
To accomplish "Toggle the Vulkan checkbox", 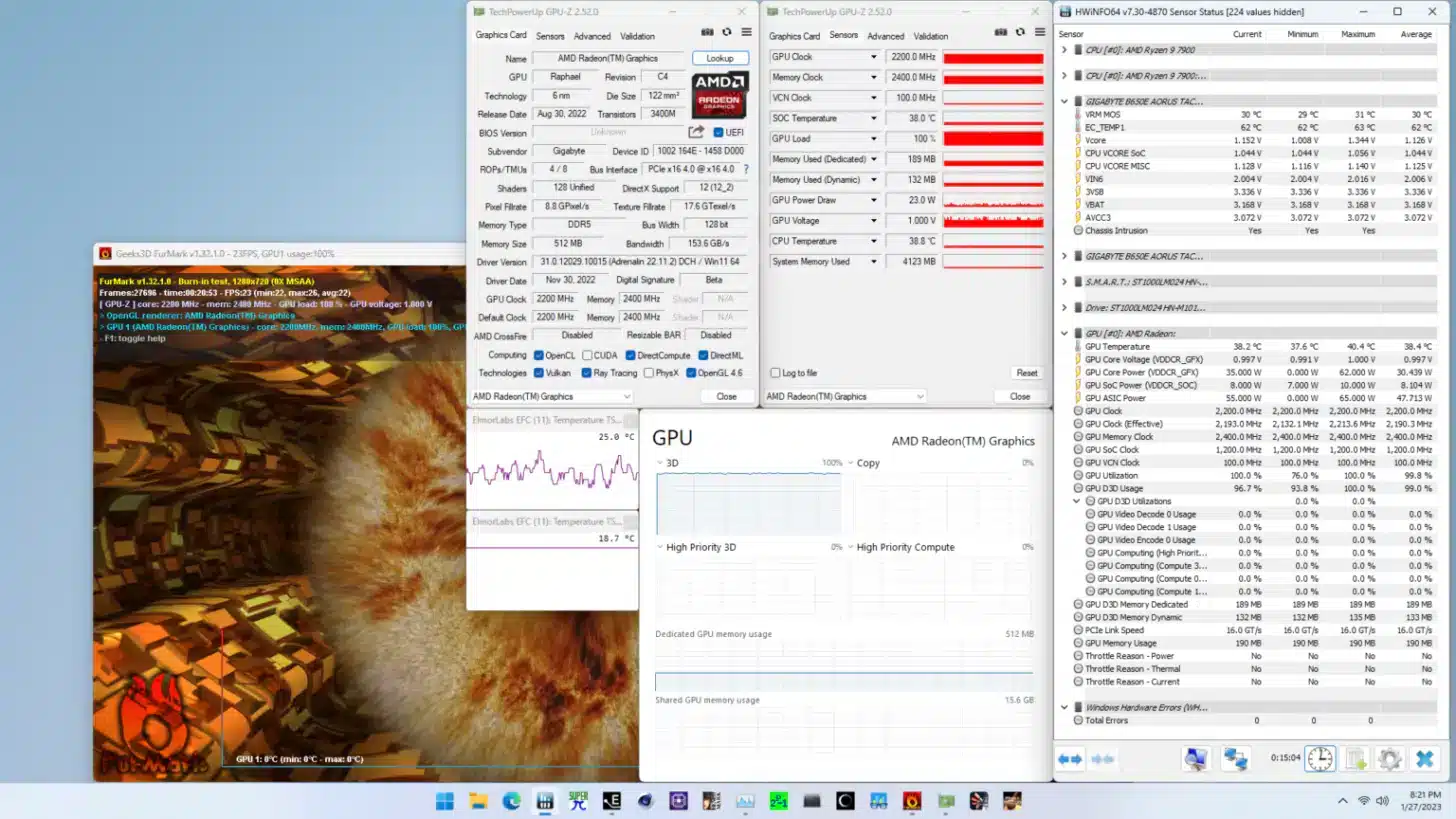I will click(539, 373).
